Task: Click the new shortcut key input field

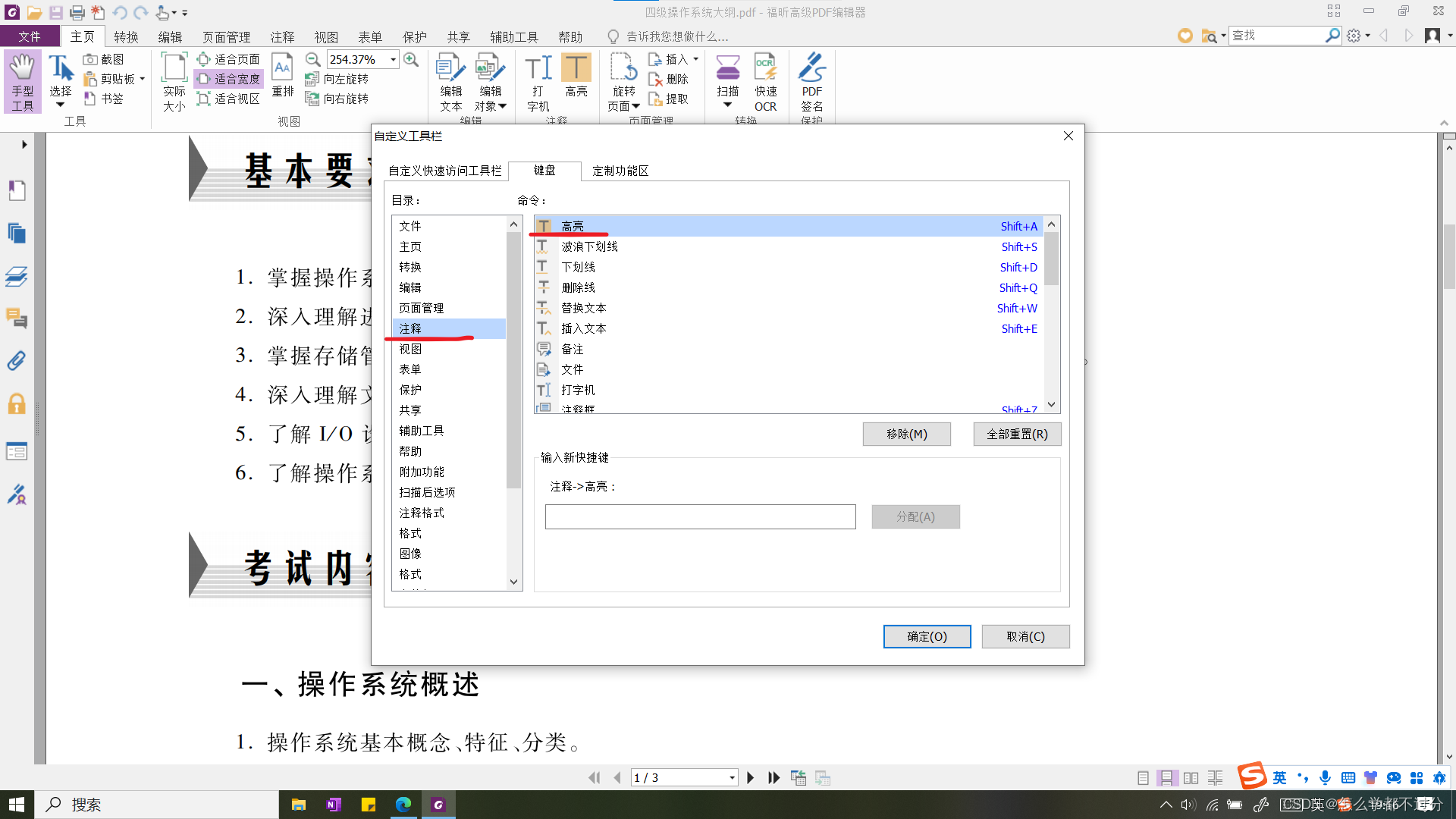Action: 700,516
